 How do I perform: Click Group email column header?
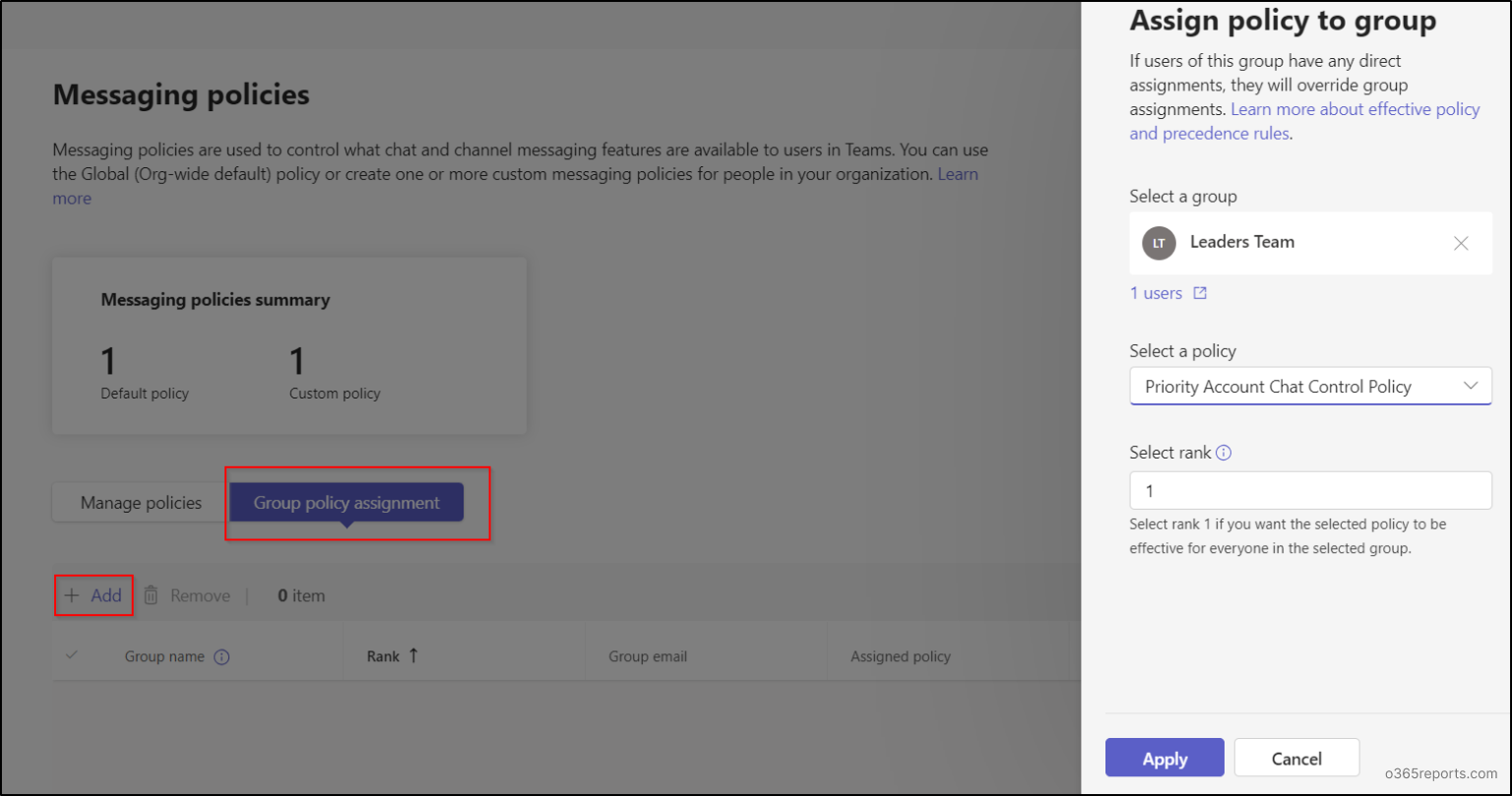[648, 656]
